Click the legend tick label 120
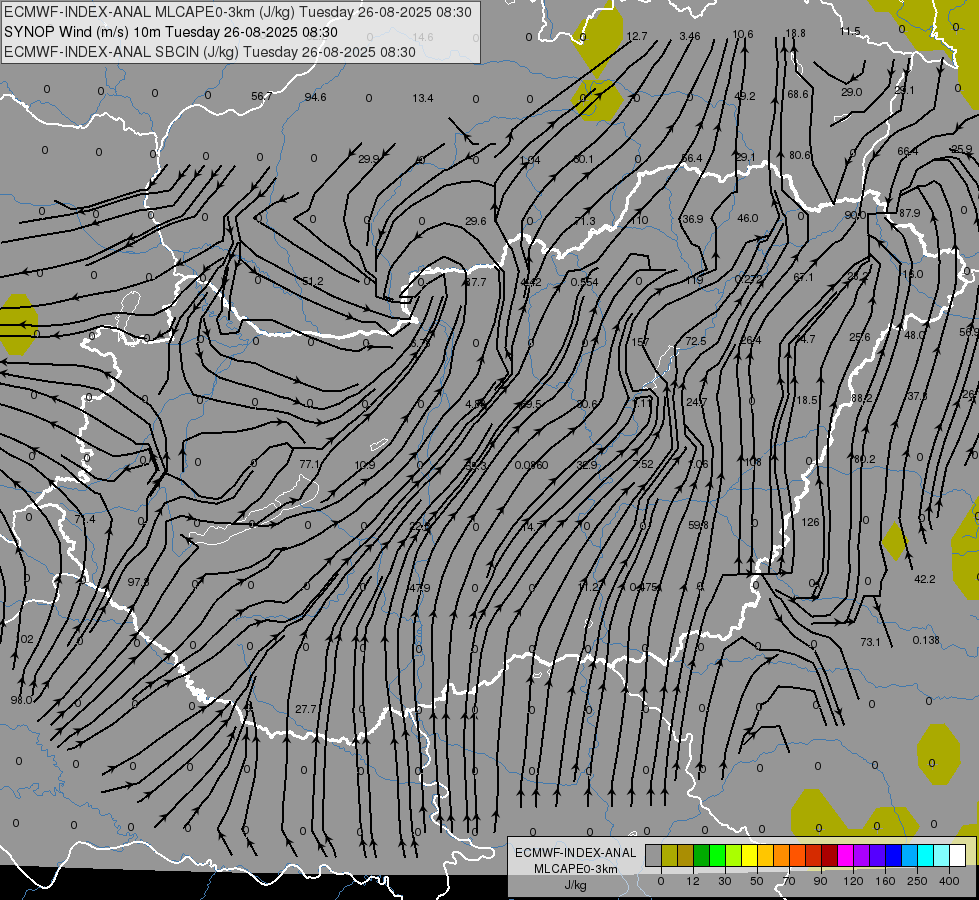The width and height of the screenshot is (979, 900). pyautogui.click(x=853, y=881)
